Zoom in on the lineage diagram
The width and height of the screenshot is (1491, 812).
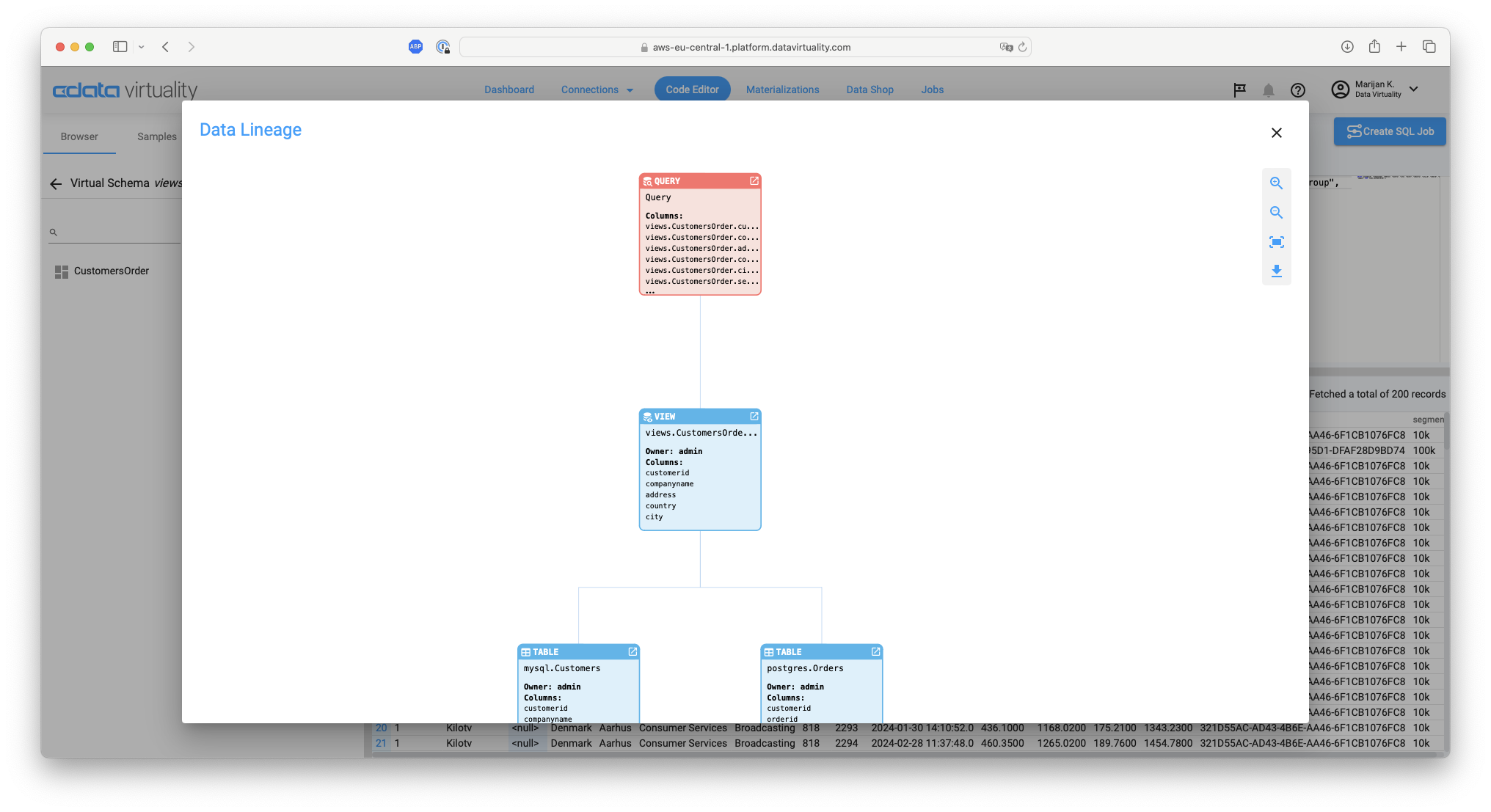tap(1277, 183)
